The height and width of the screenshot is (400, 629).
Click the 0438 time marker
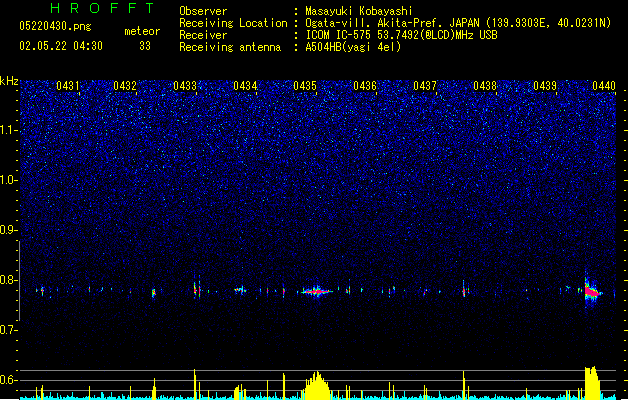(485, 86)
